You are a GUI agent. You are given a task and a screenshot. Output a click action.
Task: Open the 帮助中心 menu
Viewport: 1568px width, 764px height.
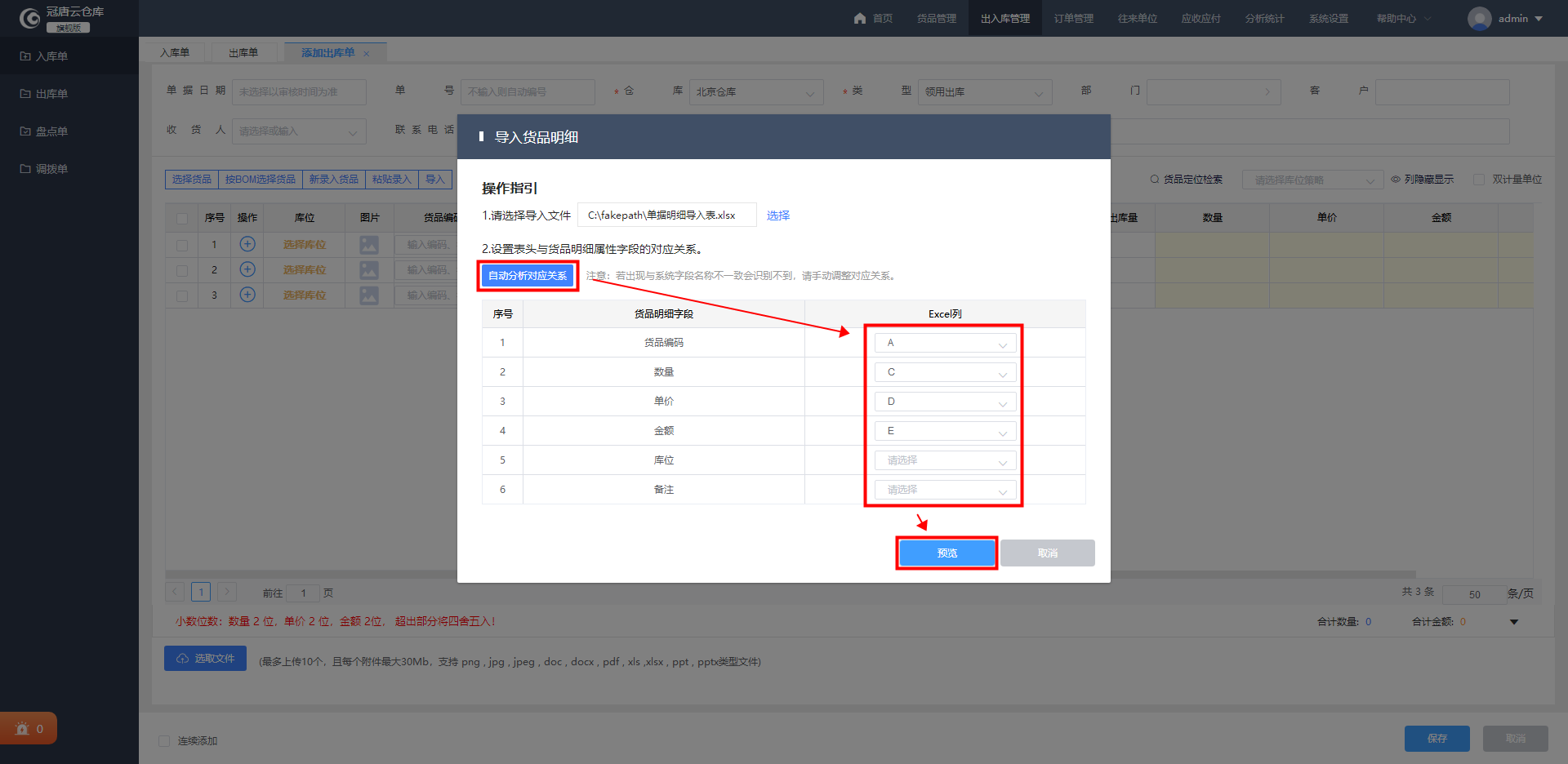1403,18
